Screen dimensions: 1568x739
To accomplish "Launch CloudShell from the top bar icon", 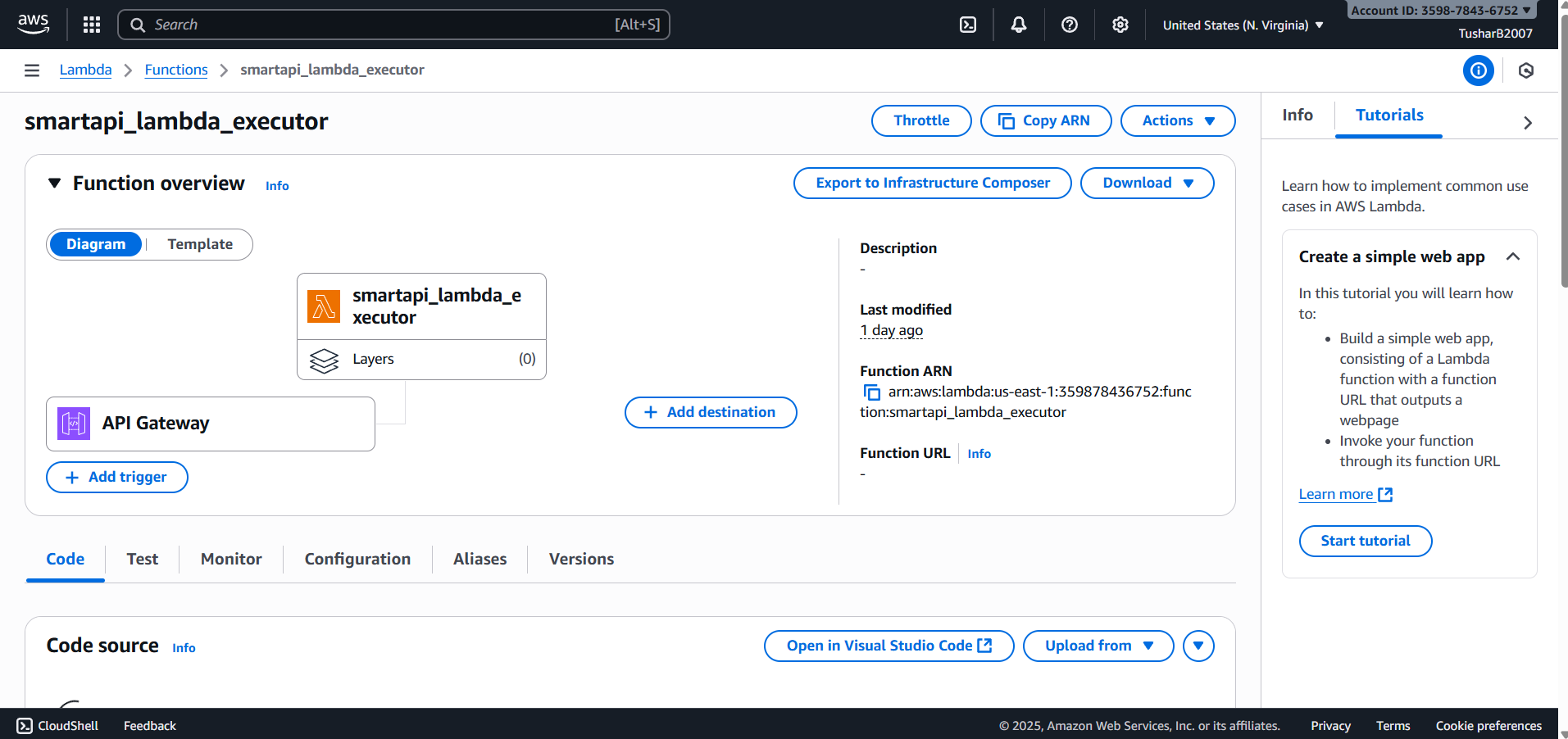I will 968,25.
